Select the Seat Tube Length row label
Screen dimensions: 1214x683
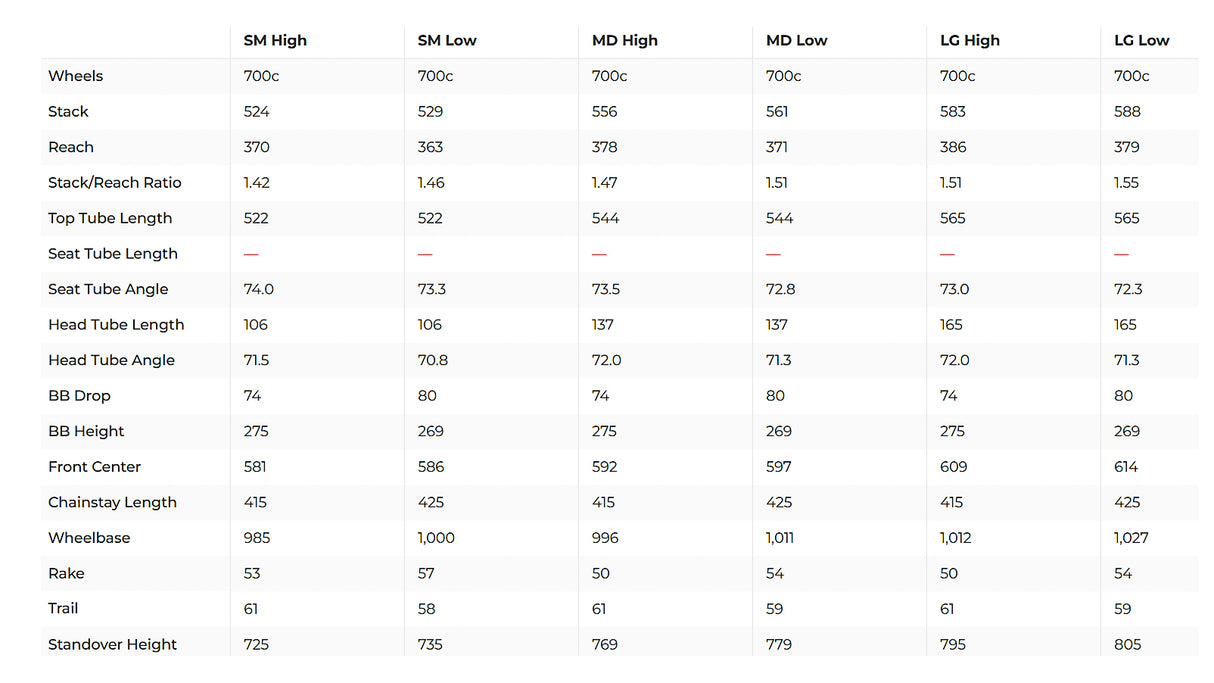[113, 254]
